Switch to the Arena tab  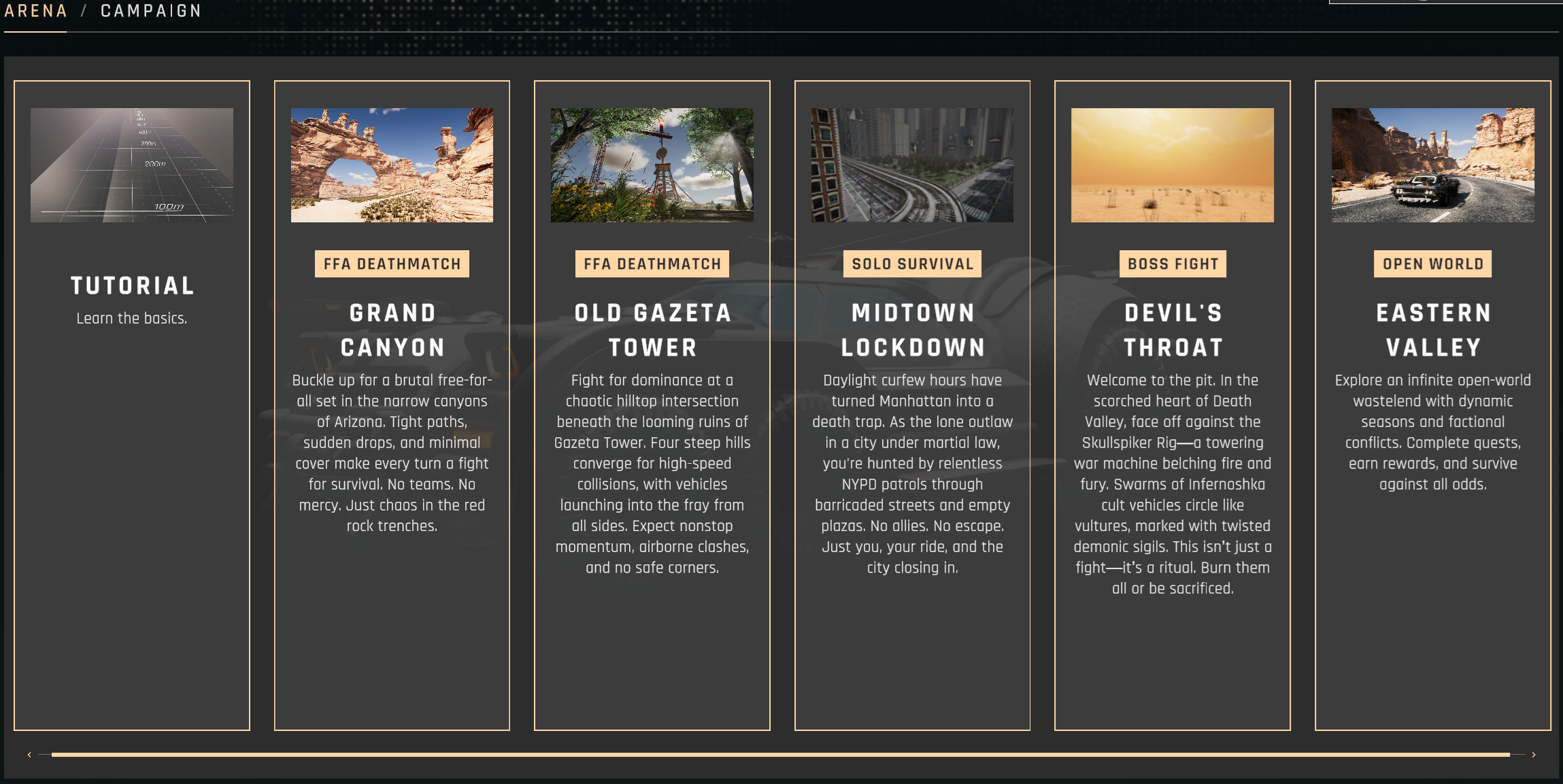tap(35, 12)
